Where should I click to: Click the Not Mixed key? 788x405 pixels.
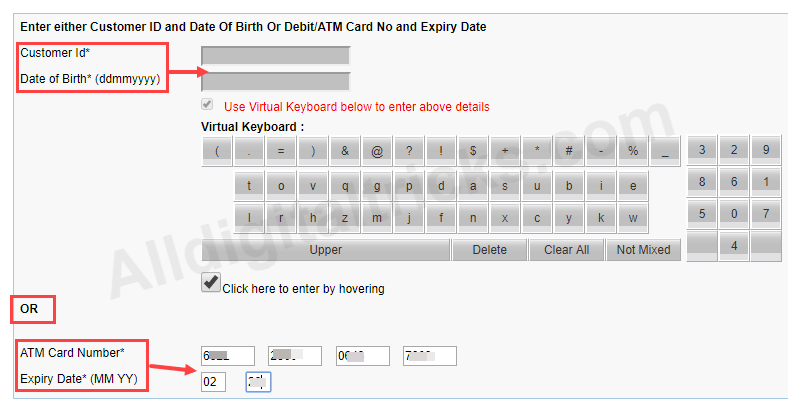click(x=643, y=250)
